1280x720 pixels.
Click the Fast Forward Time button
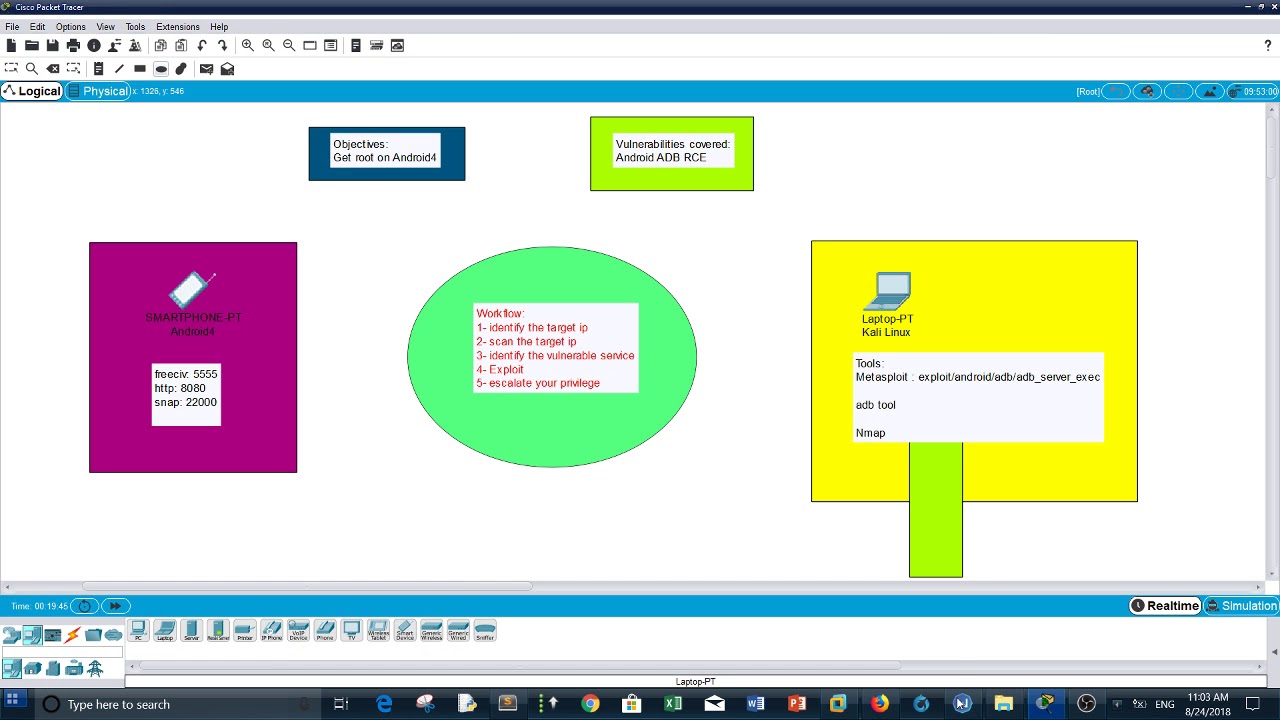pyautogui.click(x=115, y=605)
